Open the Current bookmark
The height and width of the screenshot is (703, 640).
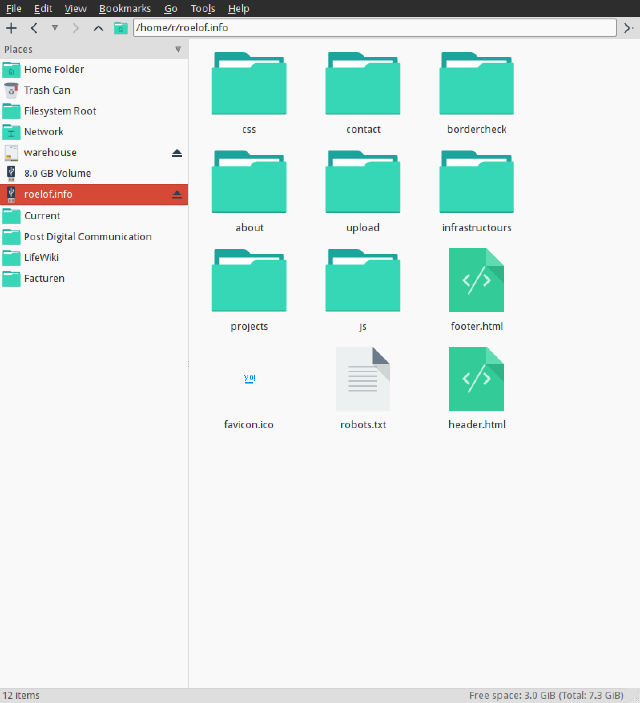[x=94, y=216]
